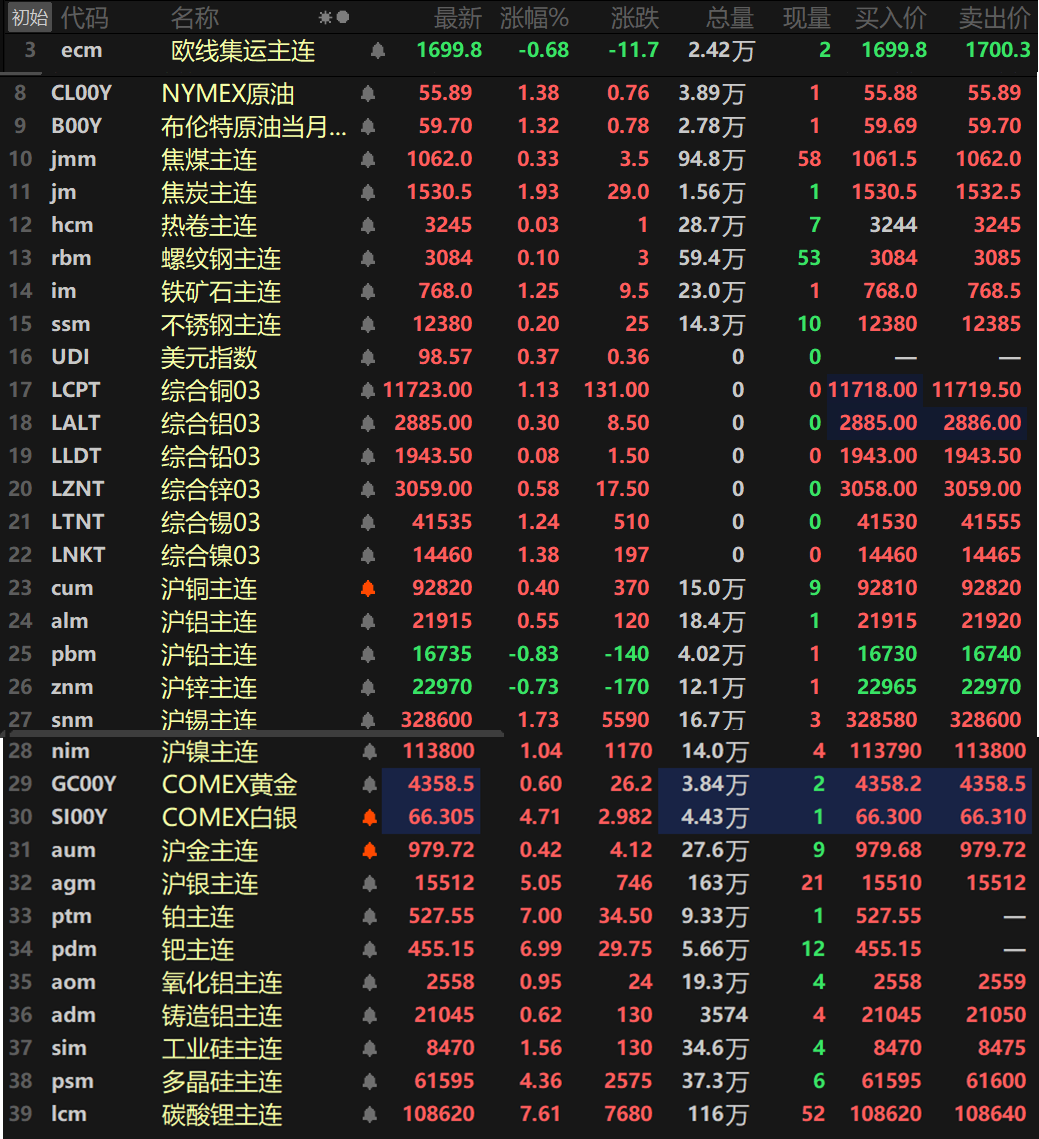Toggle the bell icon on 布伦特原油当月 row
1039x1139 pixels.
pos(368,126)
